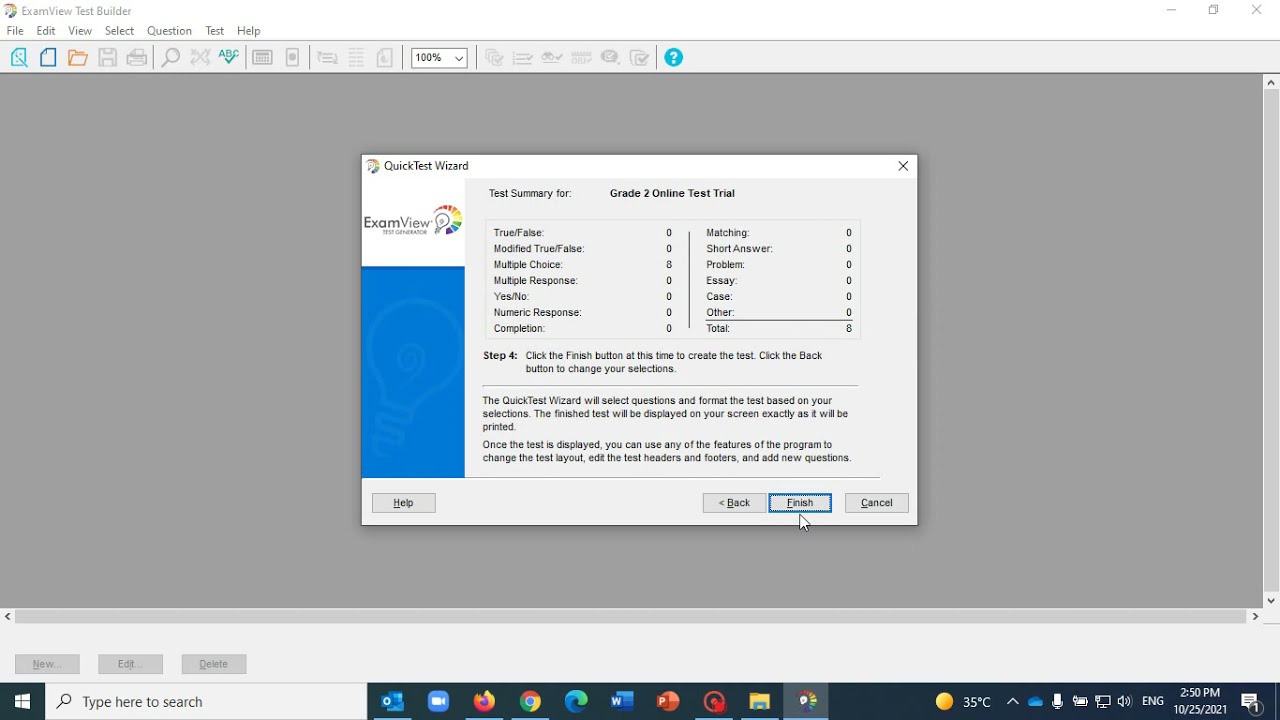Click the "Short Answer:" label
This screenshot has height=720, width=1280.
point(739,249)
